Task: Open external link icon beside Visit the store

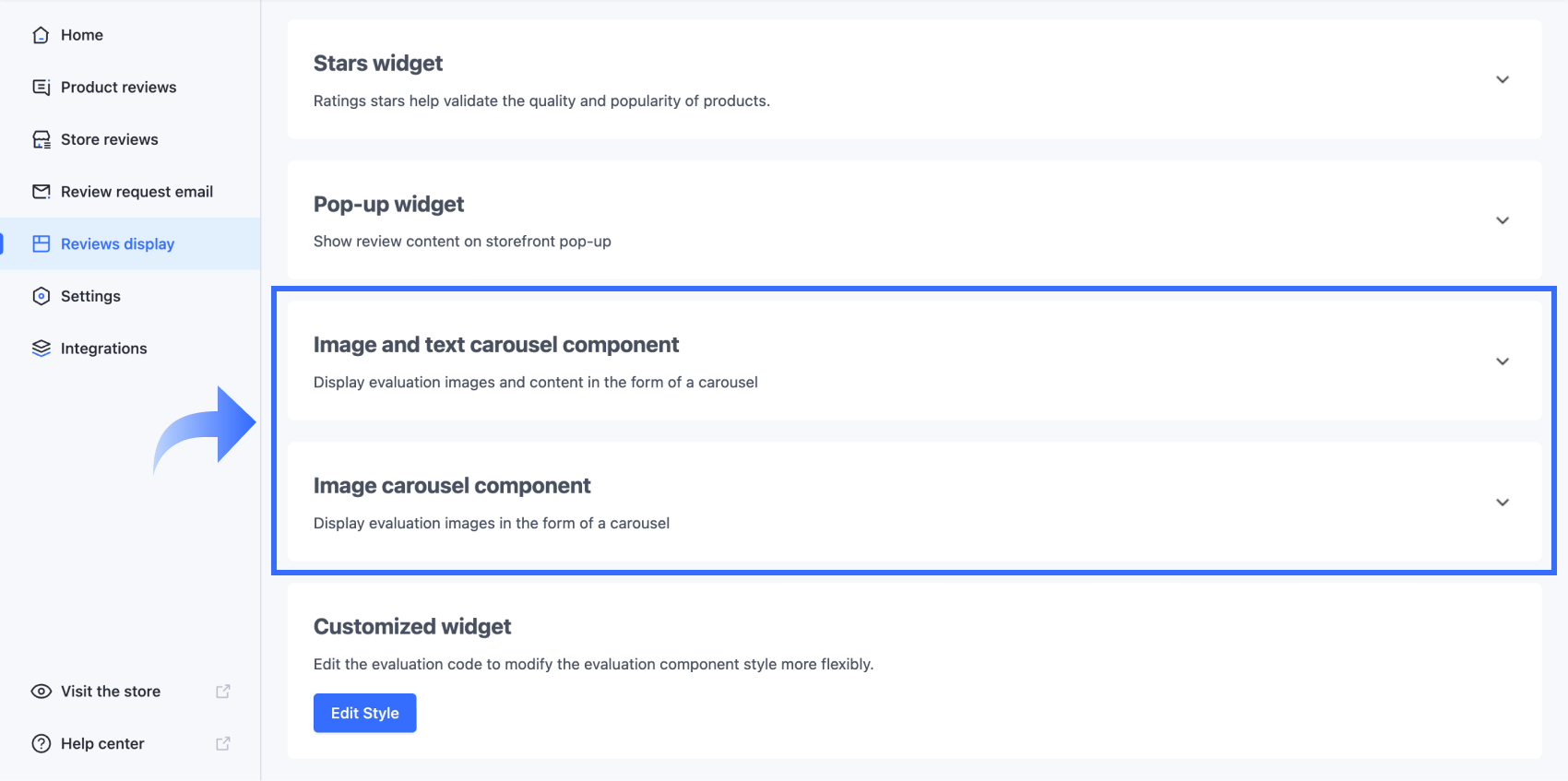Action: [222, 692]
